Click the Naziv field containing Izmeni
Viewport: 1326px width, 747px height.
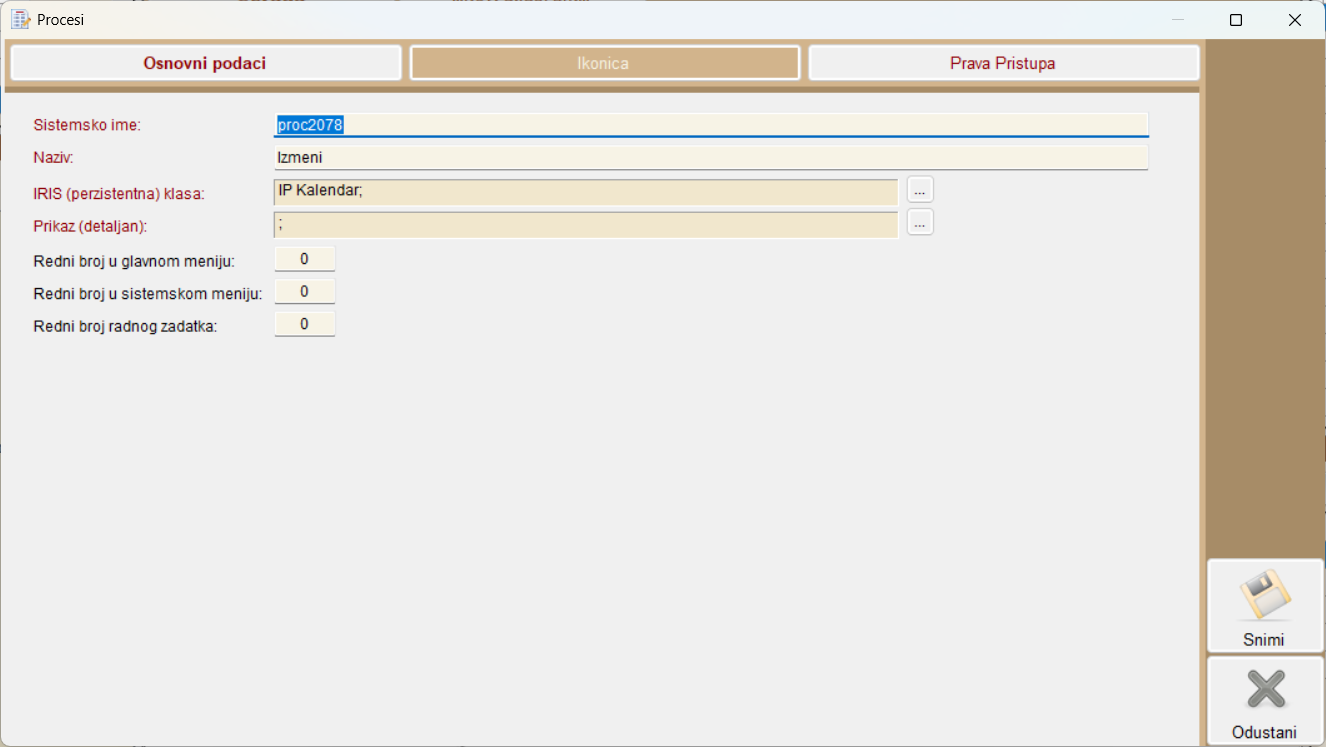711,157
